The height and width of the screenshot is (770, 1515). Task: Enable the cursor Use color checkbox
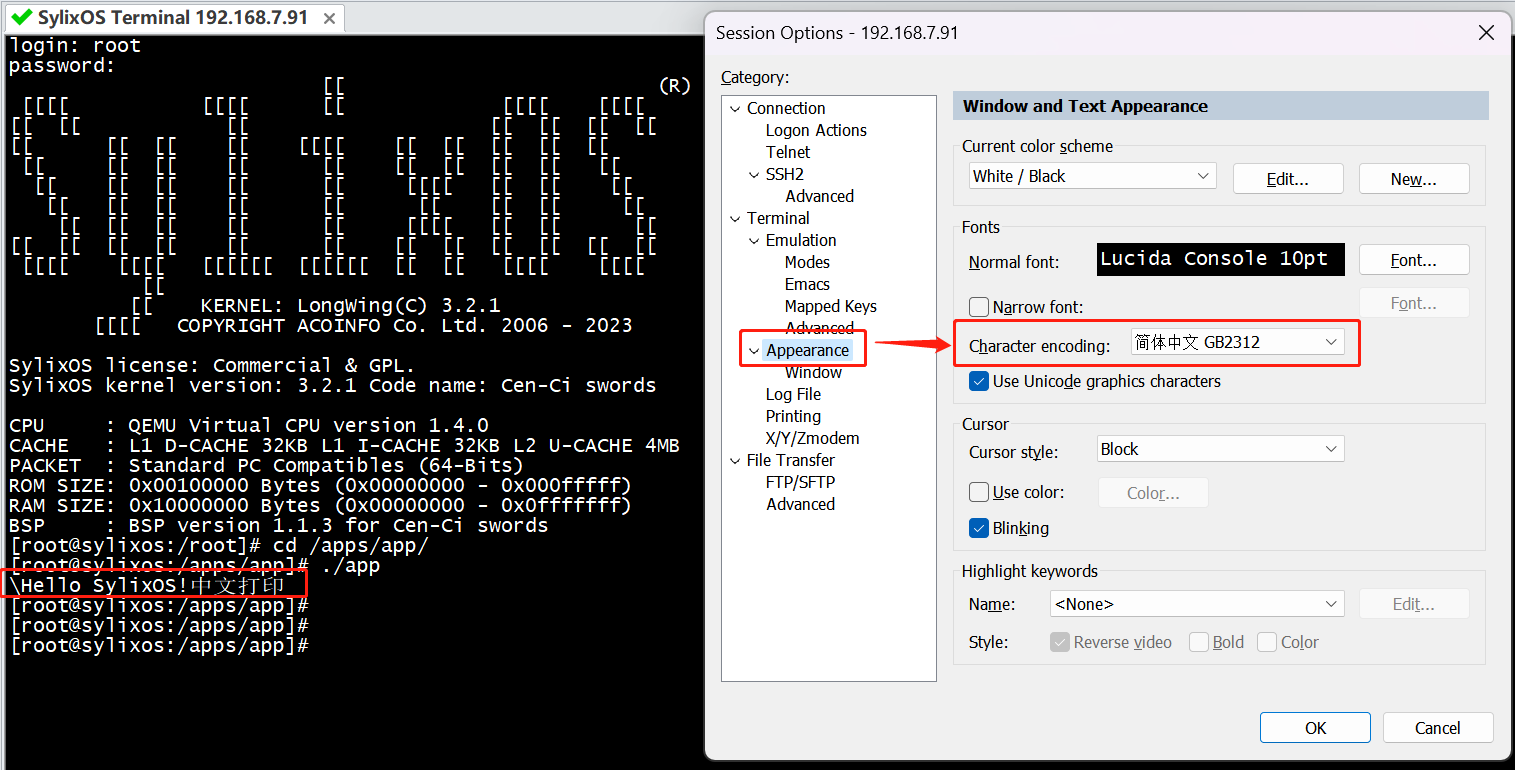979,492
